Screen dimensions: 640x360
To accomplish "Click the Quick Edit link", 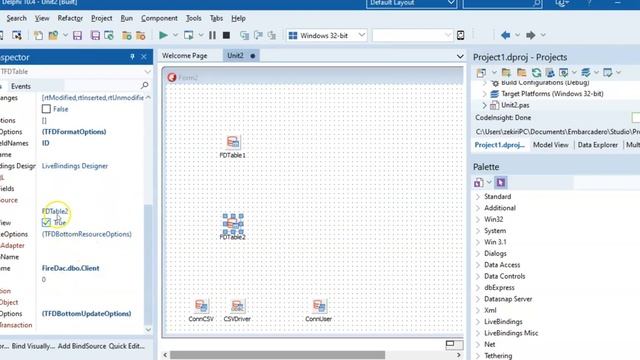I will pos(127,346).
